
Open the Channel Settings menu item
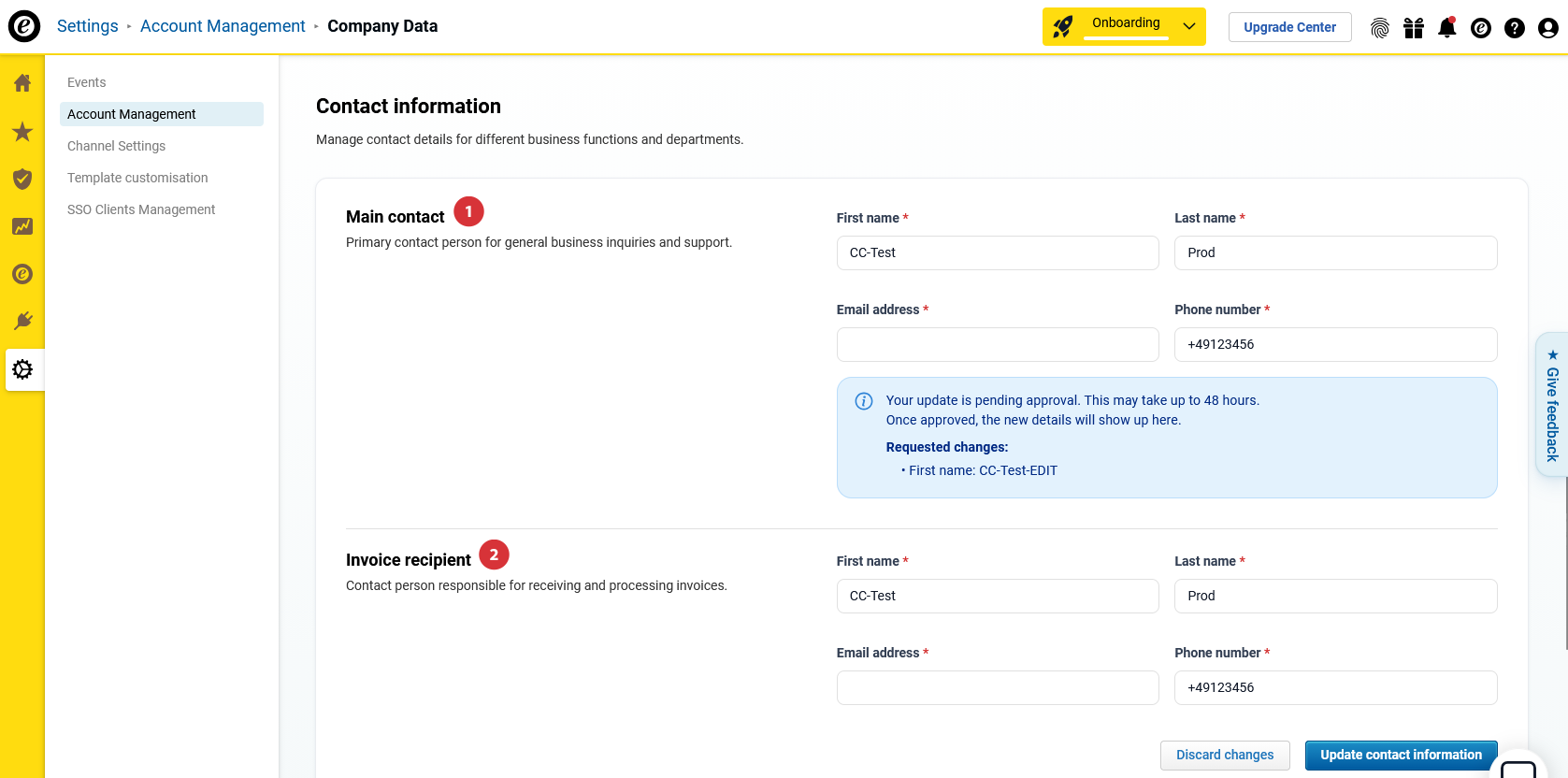coord(116,146)
